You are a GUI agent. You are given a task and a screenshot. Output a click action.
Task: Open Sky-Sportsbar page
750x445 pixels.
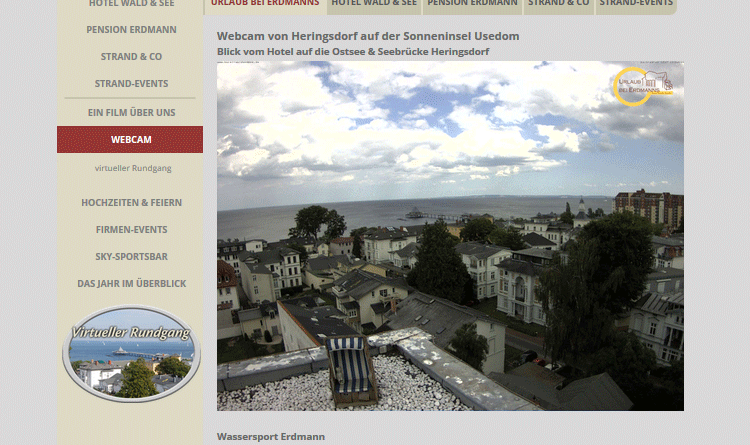(131, 256)
